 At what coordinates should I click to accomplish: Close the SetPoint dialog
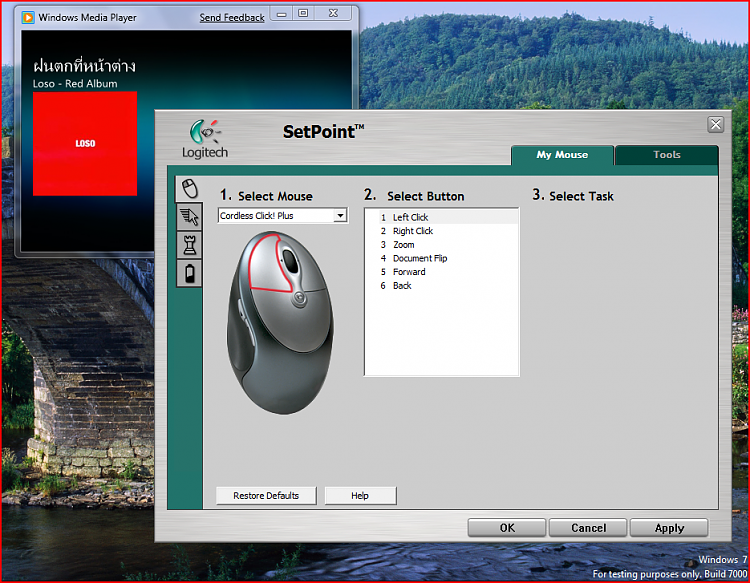716,125
